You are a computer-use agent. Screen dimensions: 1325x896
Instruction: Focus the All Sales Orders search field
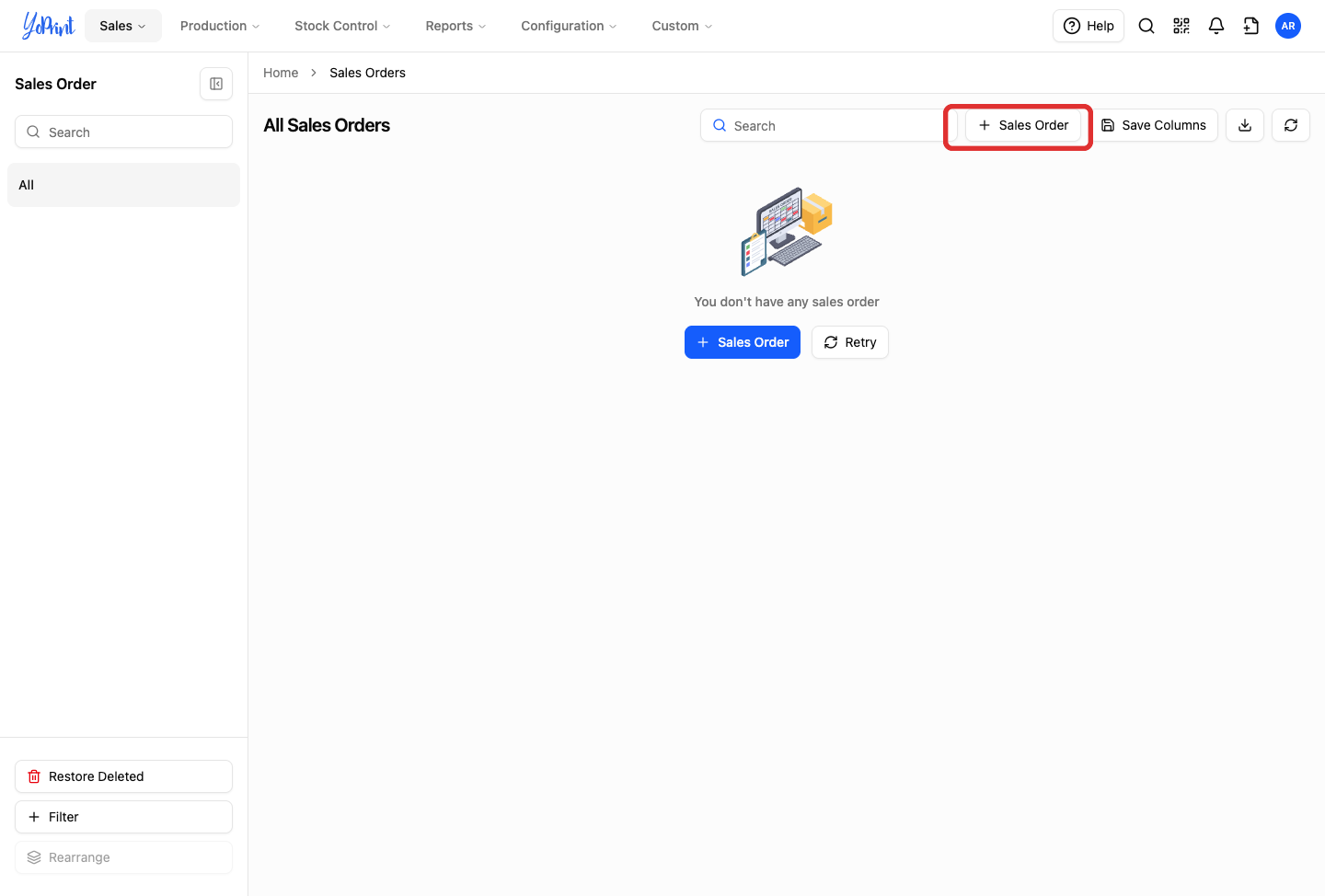(x=828, y=125)
